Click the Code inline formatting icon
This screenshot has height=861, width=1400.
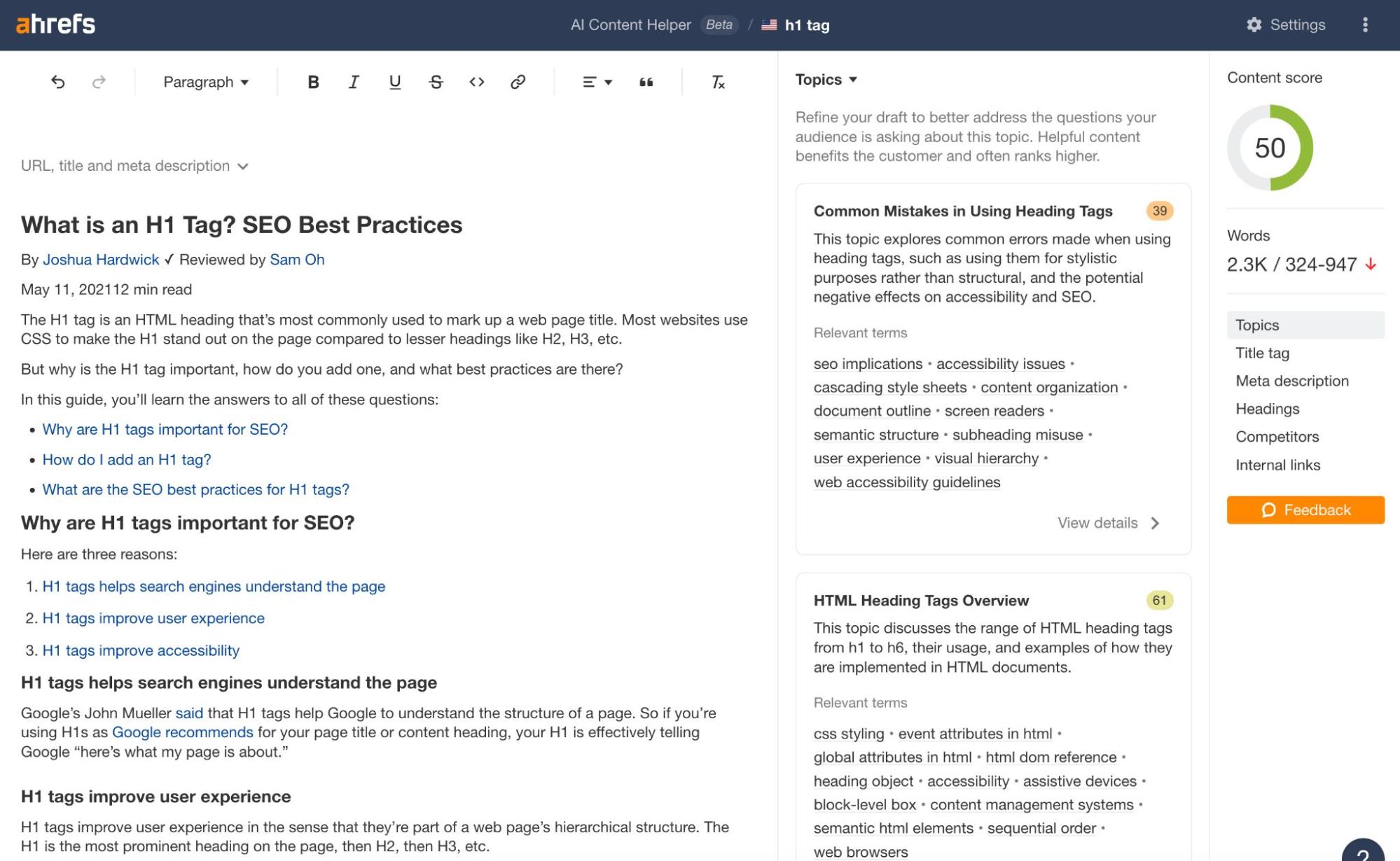coord(477,81)
